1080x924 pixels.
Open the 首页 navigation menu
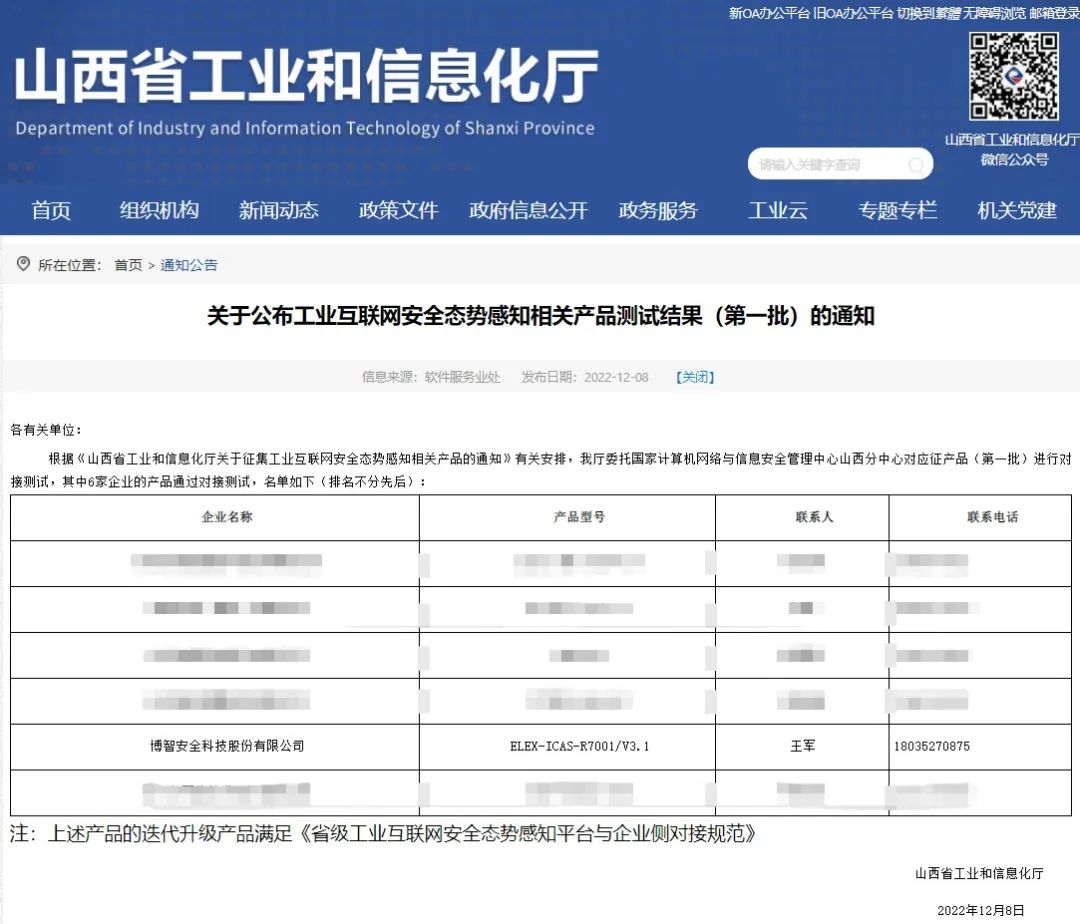coord(51,210)
